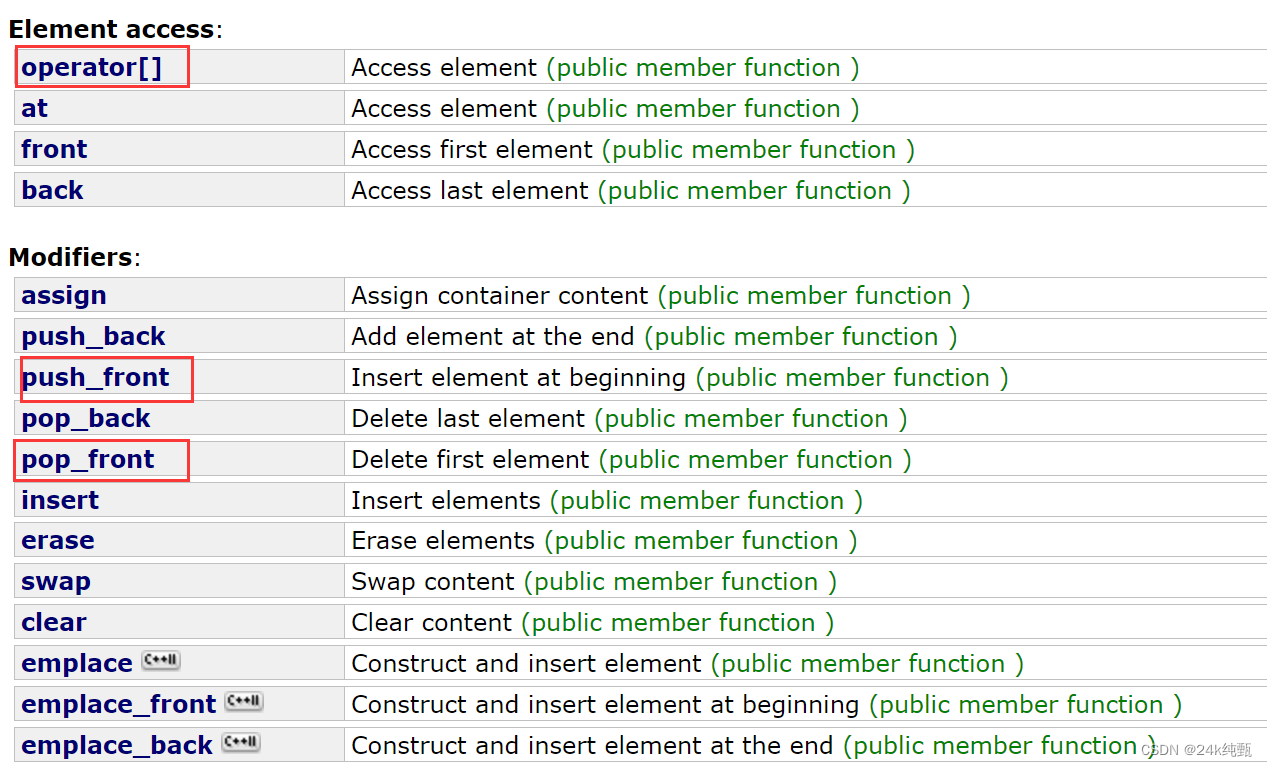
Task: Open the swap member function link
Action: point(56,582)
